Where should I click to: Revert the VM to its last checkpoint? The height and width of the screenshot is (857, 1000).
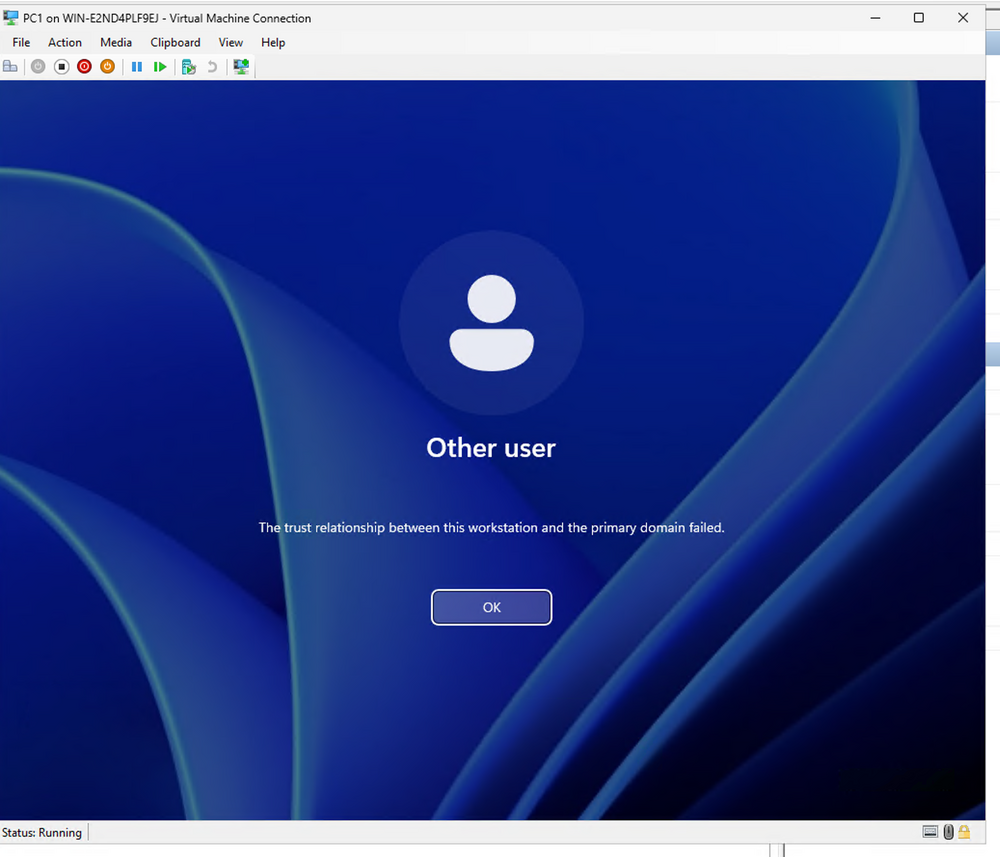pyautogui.click(x=210, y=66)
